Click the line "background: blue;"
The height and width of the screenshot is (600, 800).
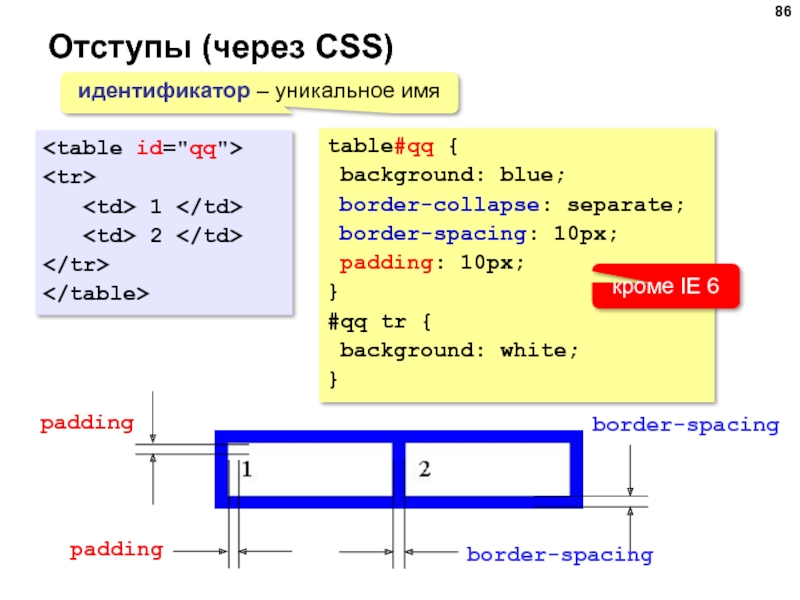[453, 175]
